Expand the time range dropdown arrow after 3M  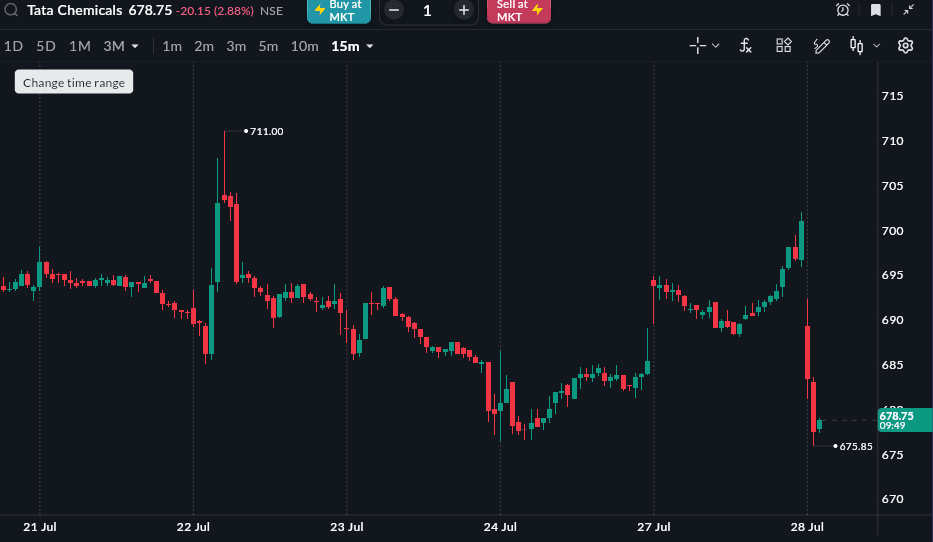coord(135,46)
